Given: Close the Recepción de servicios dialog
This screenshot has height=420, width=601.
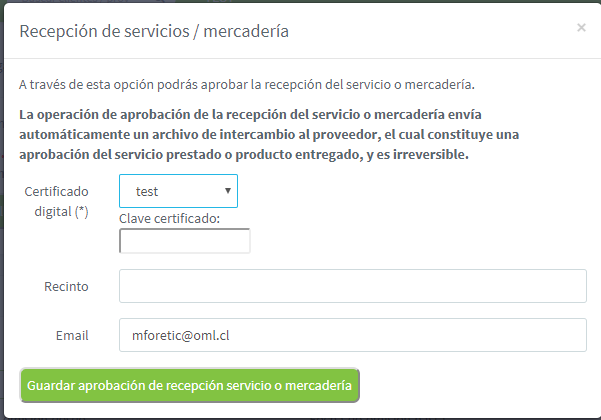Looking at the screenshot, I should 581,28.
